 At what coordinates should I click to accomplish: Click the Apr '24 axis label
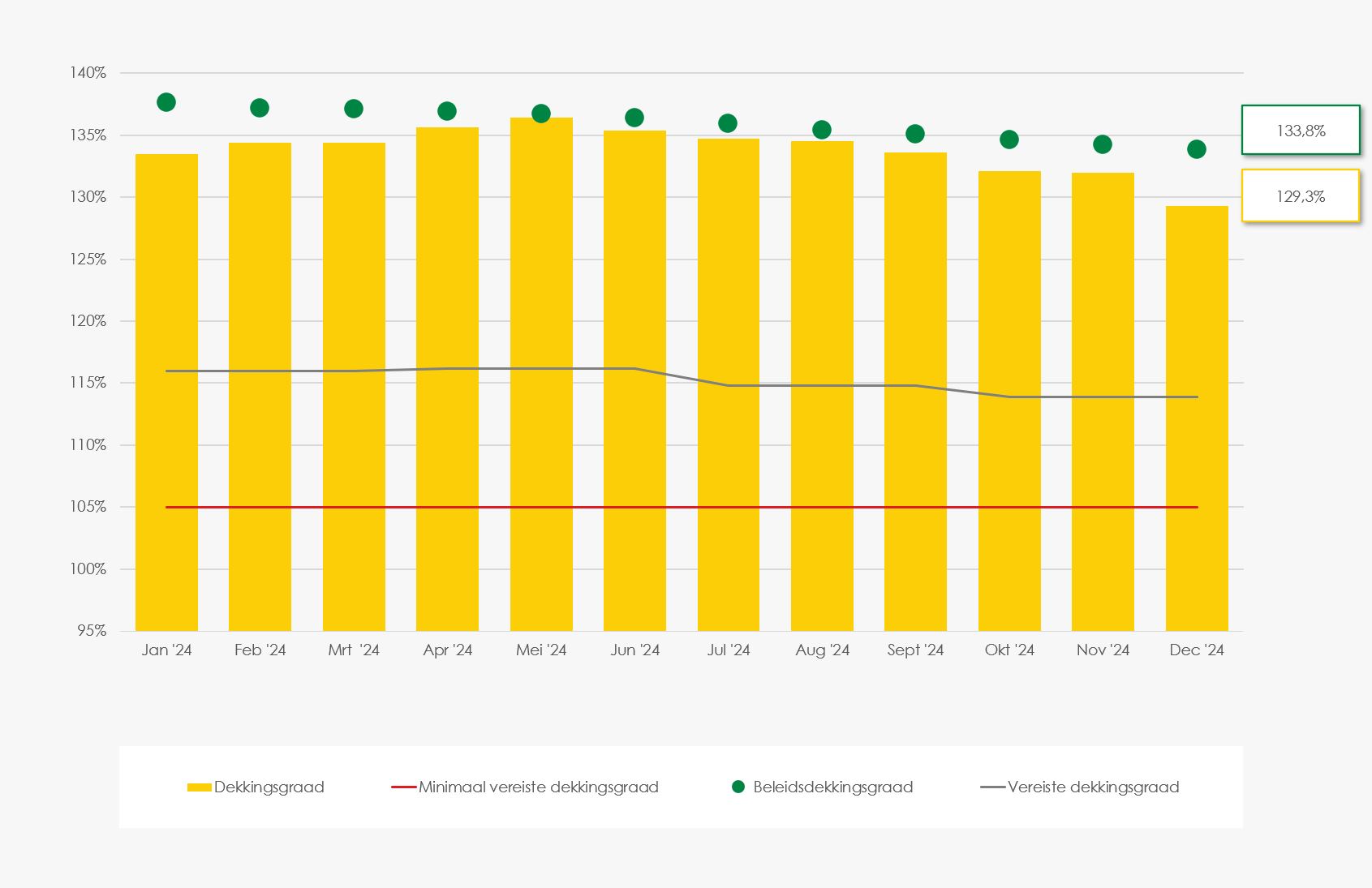(447, 650)
